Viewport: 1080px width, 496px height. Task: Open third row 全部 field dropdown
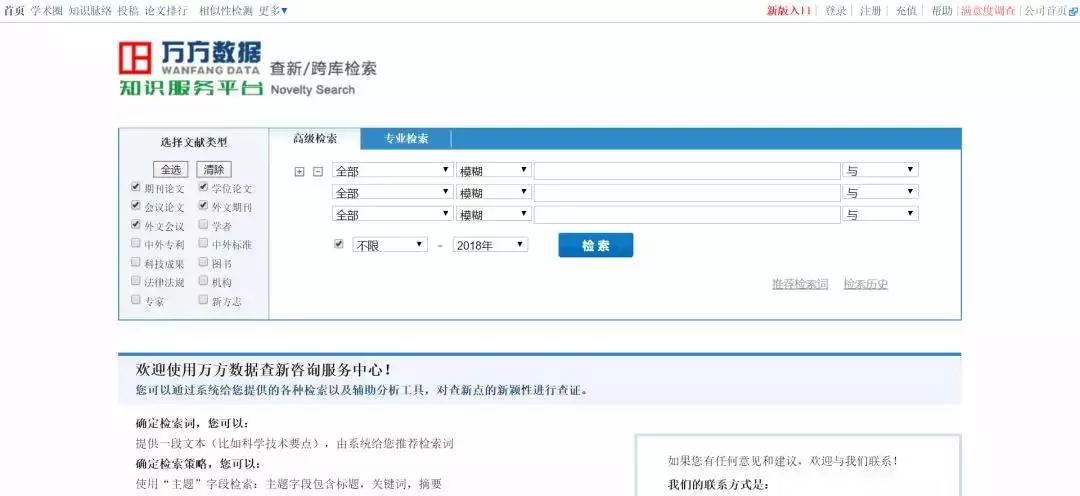[x=393, y=214]
